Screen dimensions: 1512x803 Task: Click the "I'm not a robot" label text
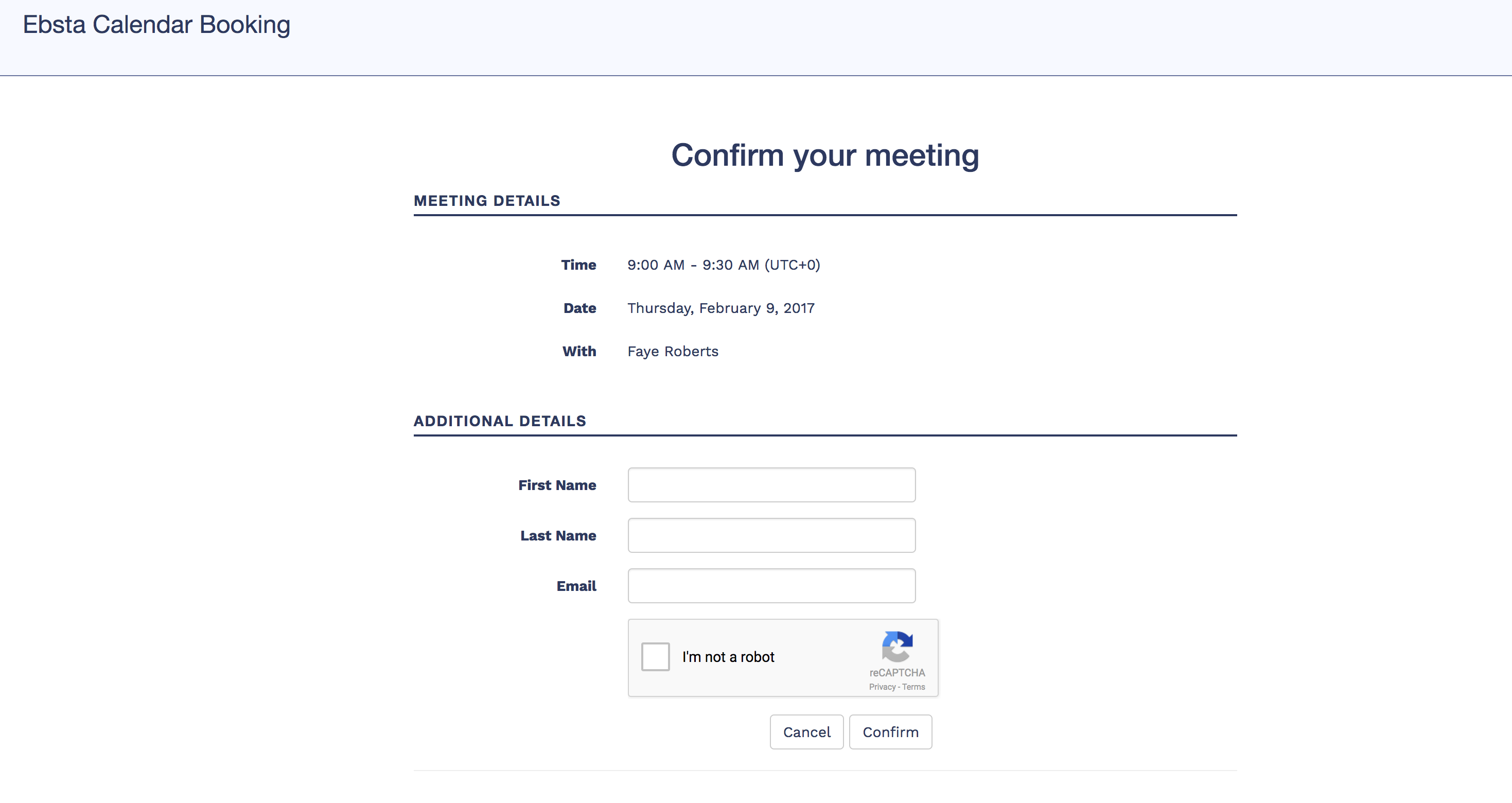tap(728, 657)
